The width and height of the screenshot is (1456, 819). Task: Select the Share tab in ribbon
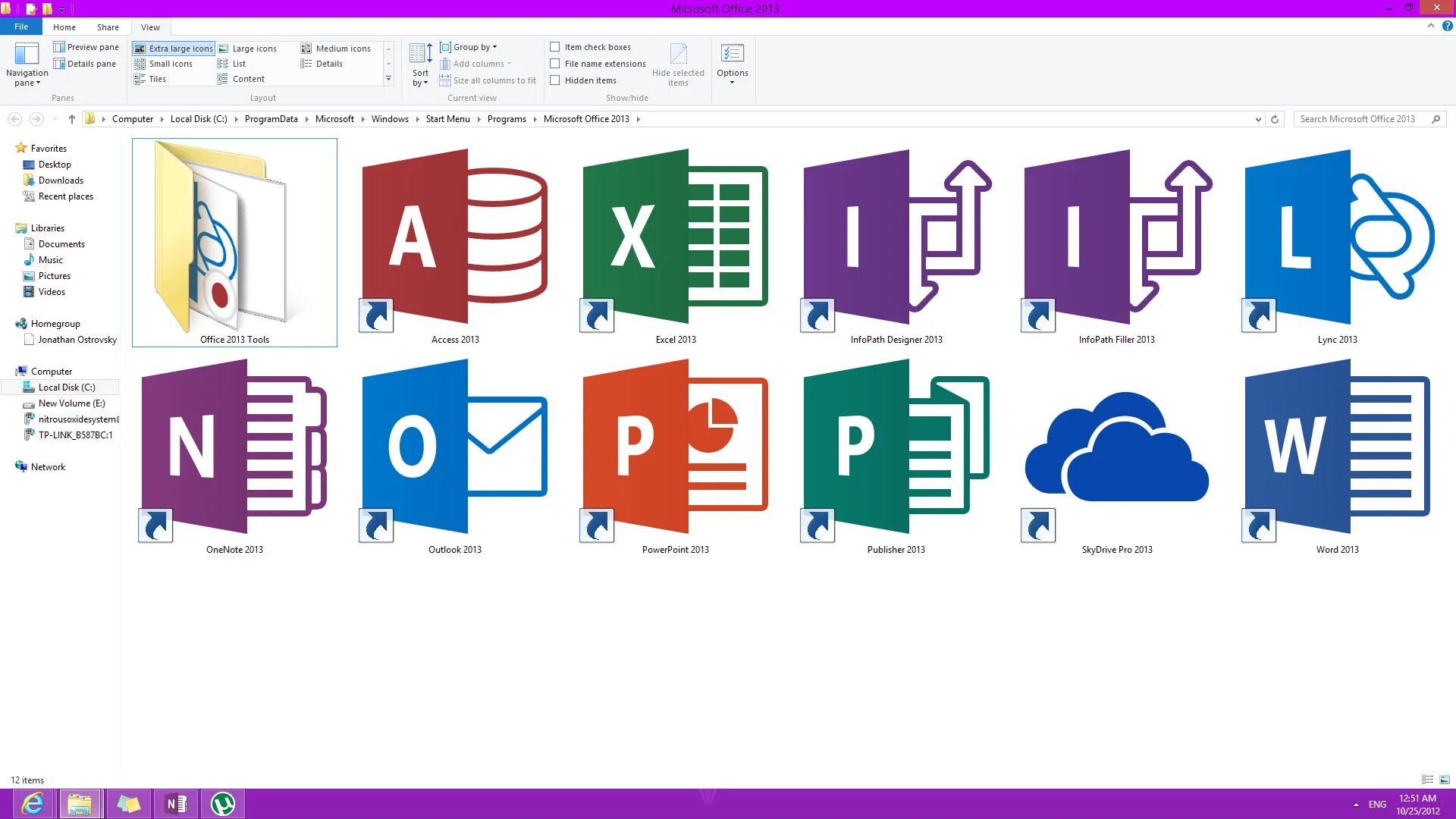[x=108, y=27]
